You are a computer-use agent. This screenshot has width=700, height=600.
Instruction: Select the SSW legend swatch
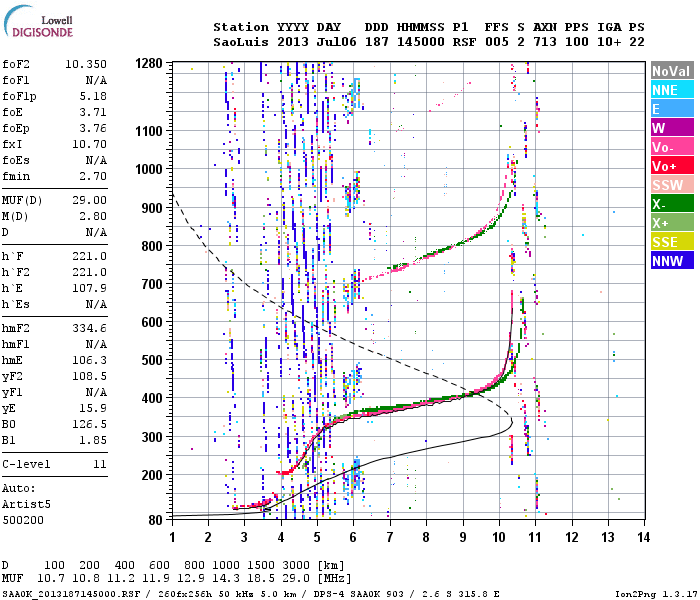point(672,185)
